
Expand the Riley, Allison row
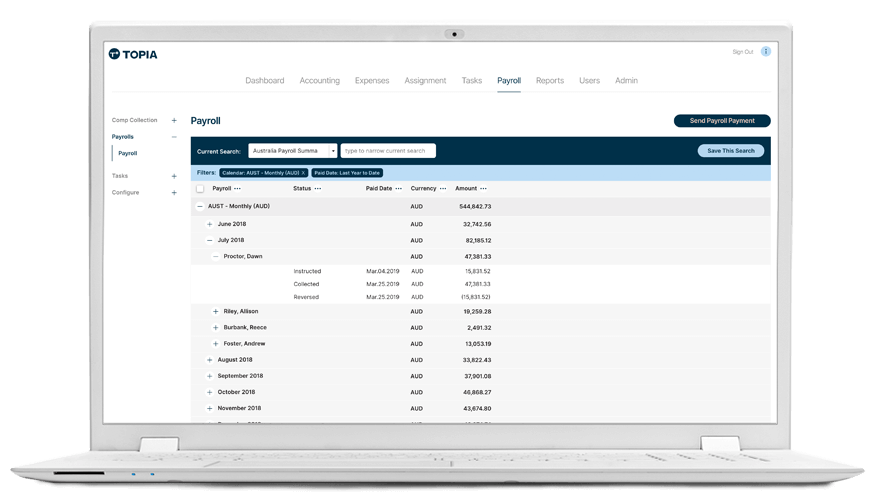pos(215,312)
